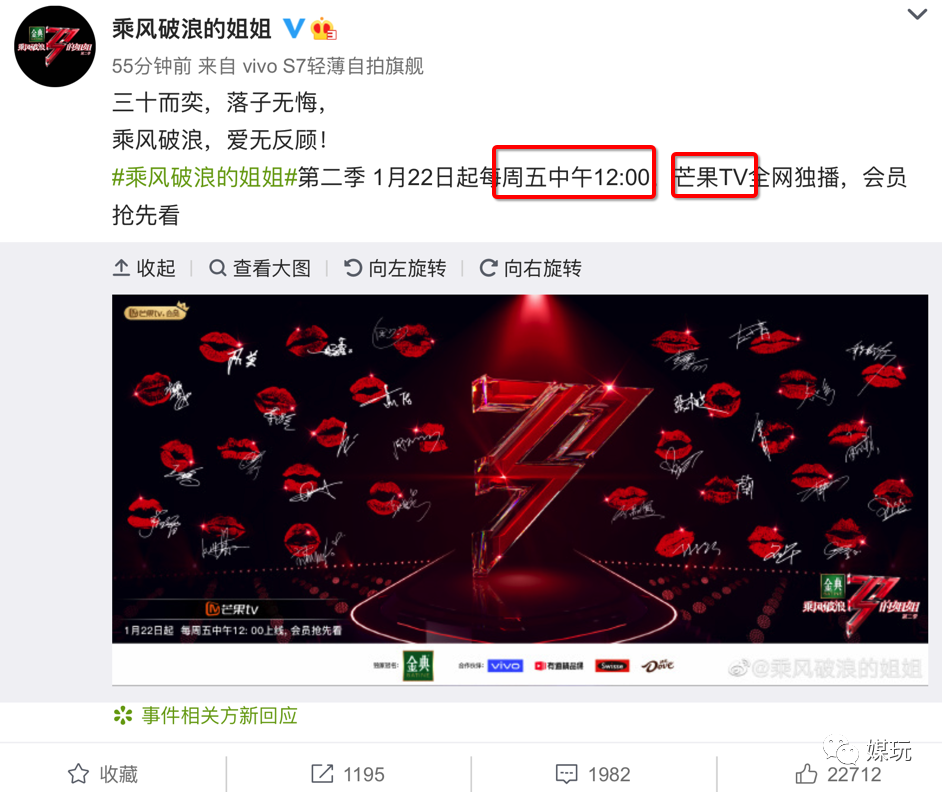Image resolution: width=942 pixels, height=792 pixels.
Task: Click the green flower icon beside 事件相关方新回应
Action: pyautogui.click(x=123, y=716)
